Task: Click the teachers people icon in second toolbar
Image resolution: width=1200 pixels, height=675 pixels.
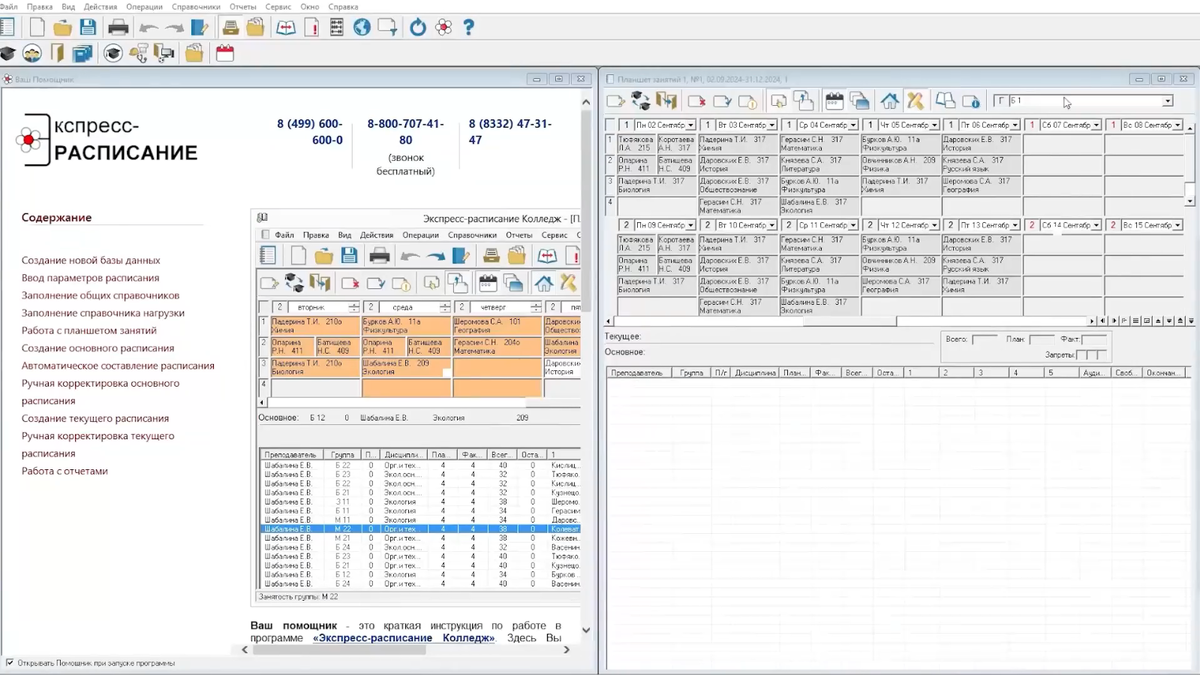Action: 33,53
